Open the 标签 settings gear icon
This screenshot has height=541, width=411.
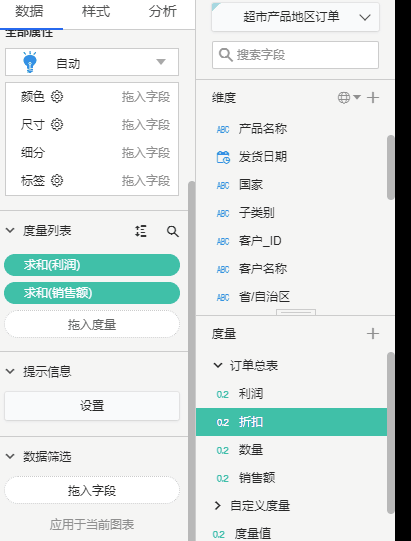pyautogui.click(x=57, y=180)
